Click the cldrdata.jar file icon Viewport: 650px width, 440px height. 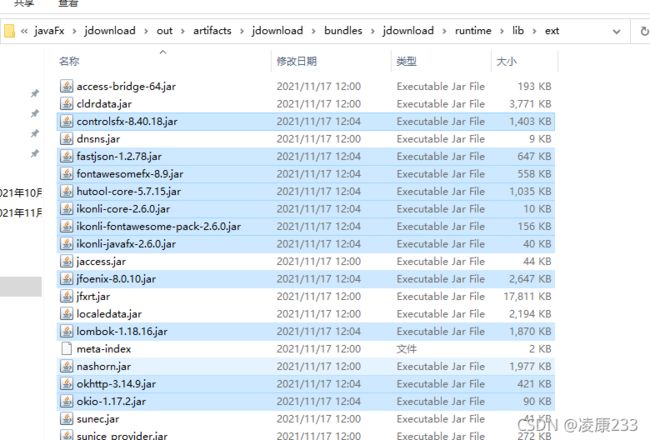pos(66,104)
